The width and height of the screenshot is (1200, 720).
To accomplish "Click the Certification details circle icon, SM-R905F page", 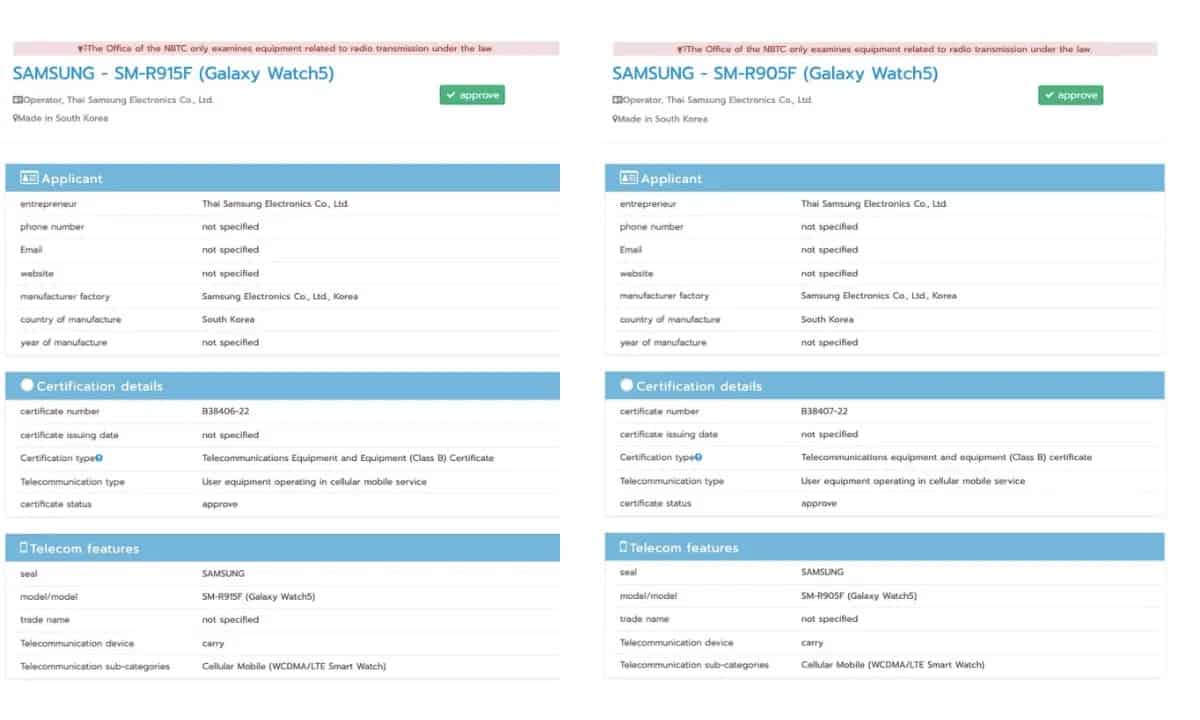I will [x=627, y=385].
